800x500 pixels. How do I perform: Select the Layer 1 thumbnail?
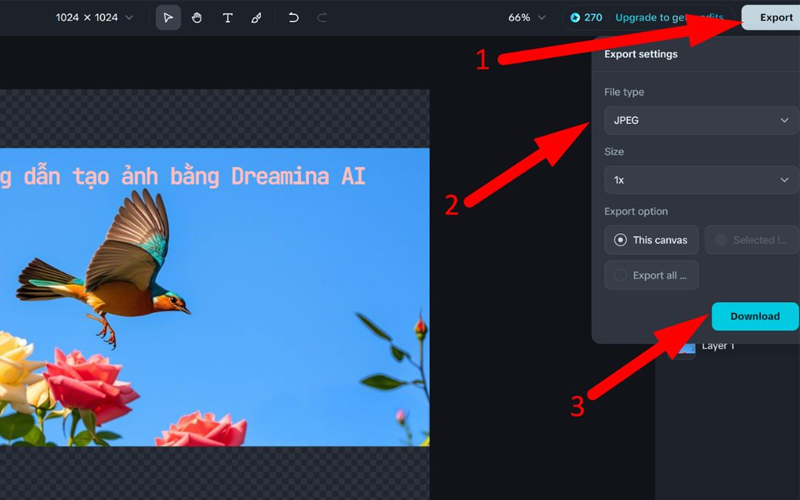(x=685, y=347)
